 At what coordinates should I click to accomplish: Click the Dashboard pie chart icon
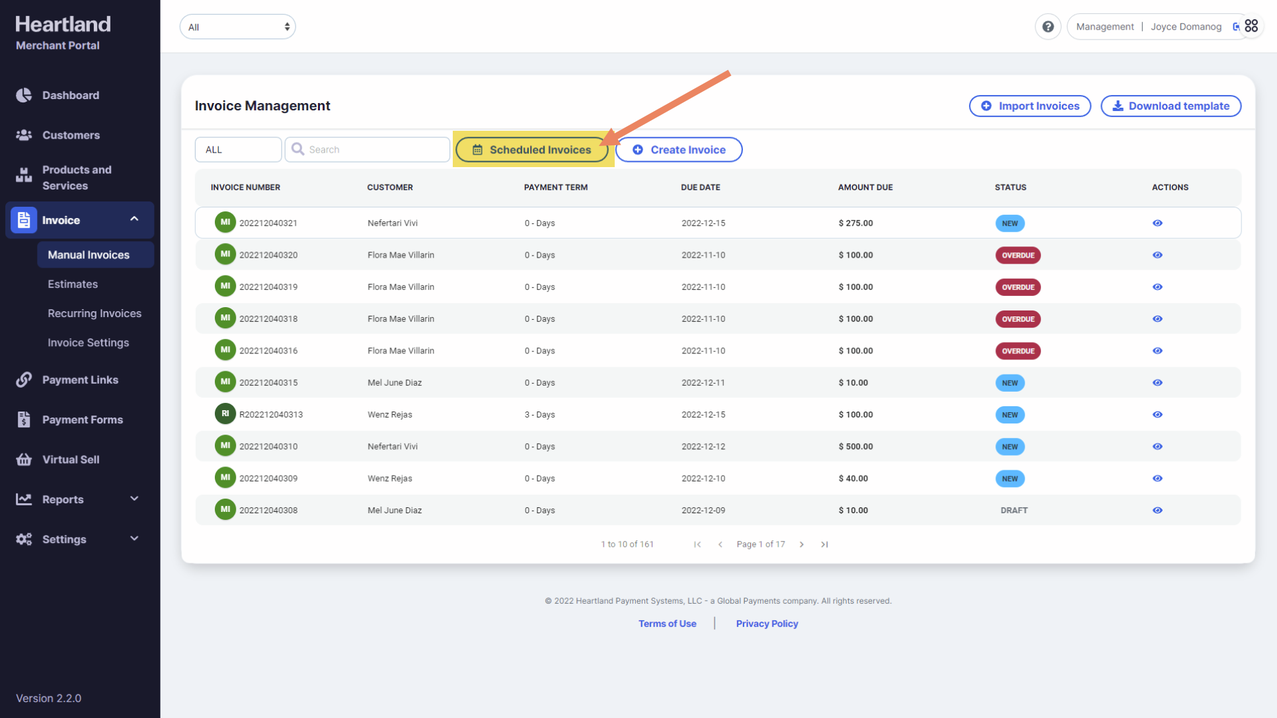pyautogui.click(x=24, y=95)
